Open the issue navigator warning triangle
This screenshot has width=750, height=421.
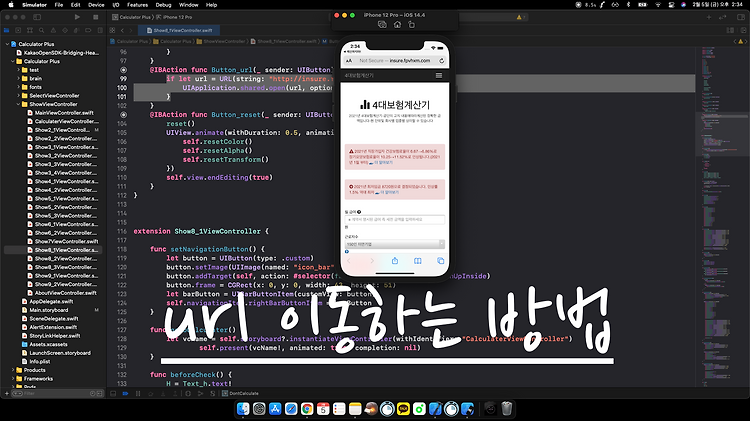click(53, 30)
